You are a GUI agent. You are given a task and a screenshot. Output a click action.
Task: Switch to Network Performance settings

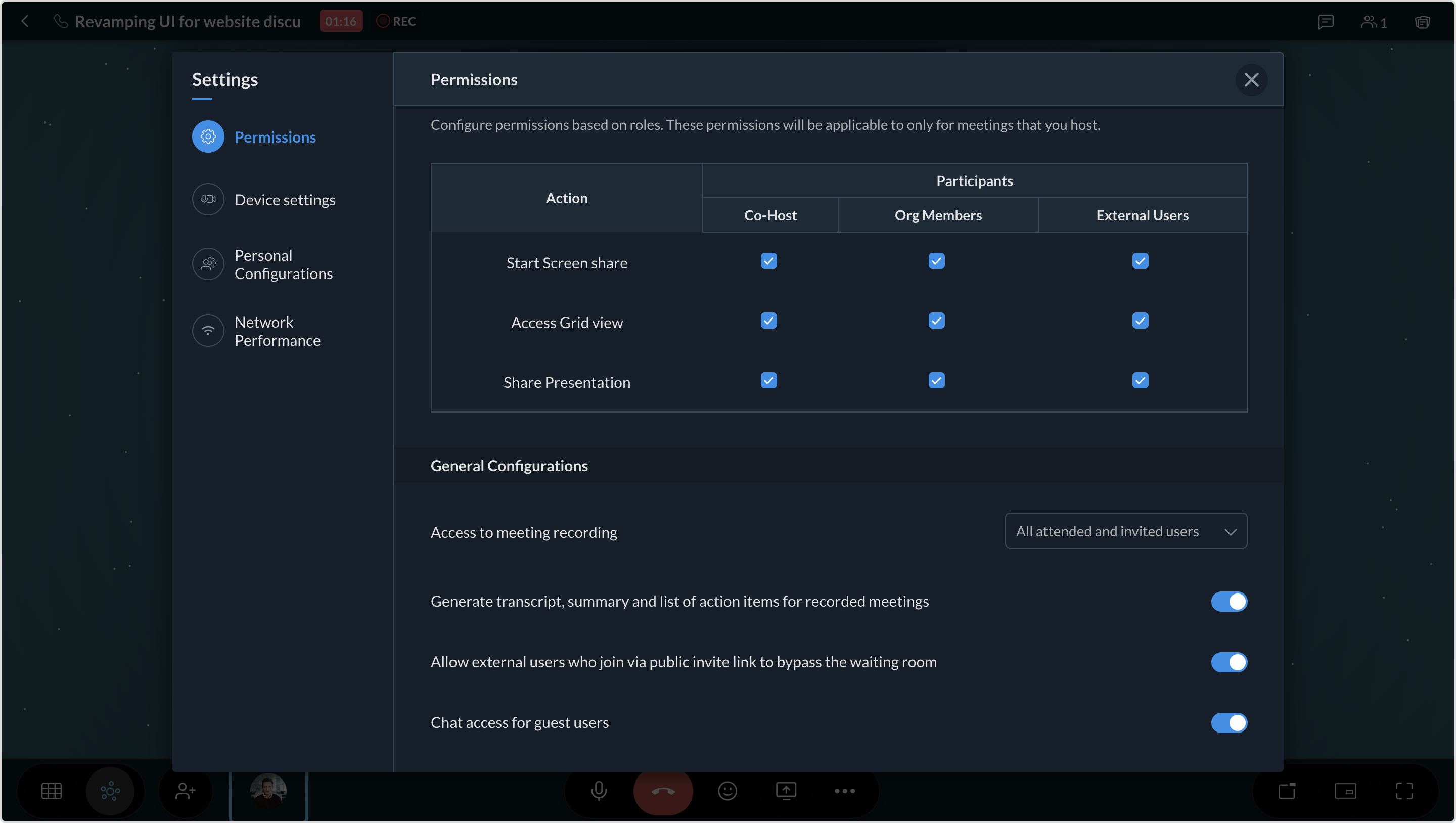[x=277, y=331]
